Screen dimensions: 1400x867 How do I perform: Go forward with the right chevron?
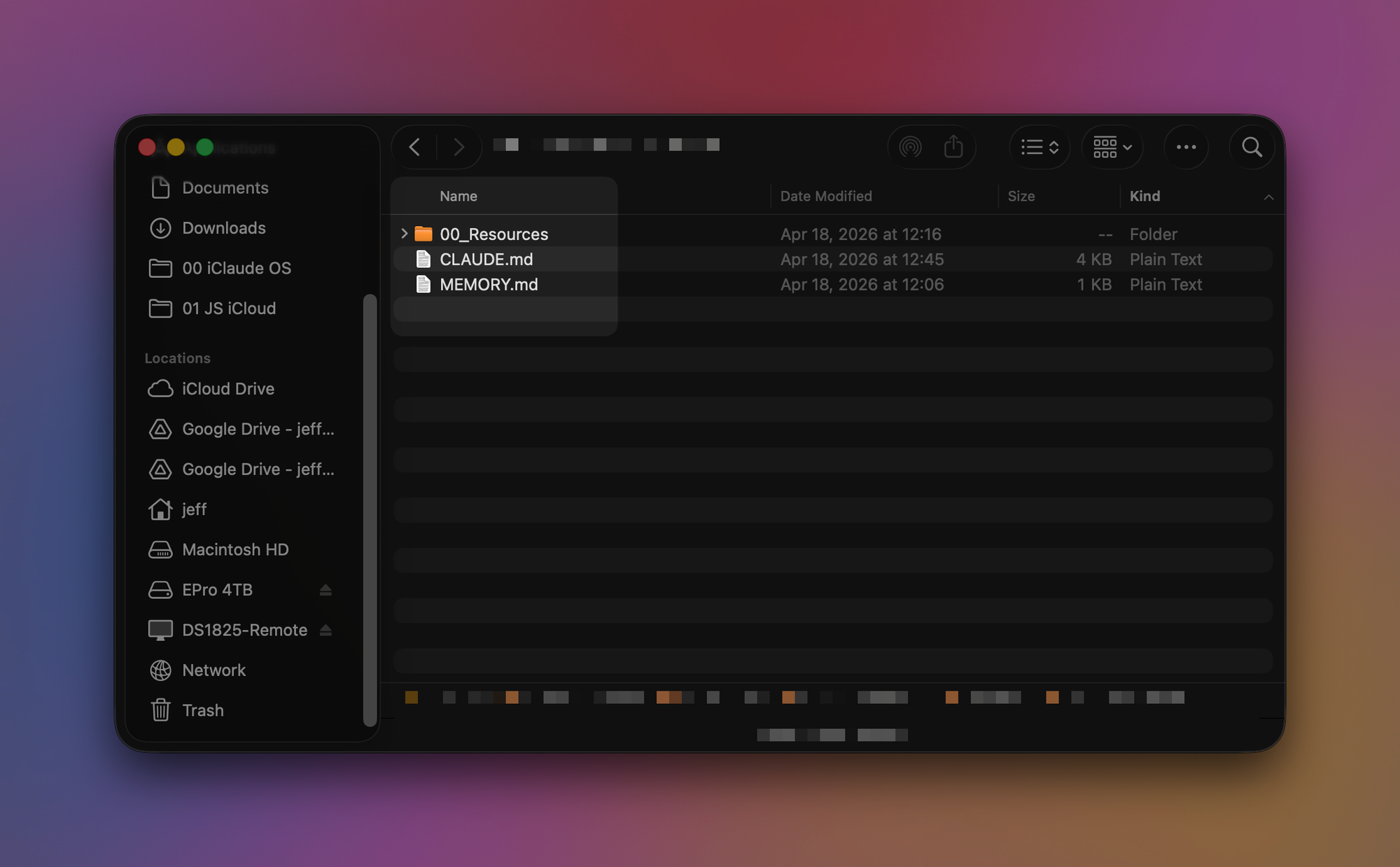coord(458,147)
